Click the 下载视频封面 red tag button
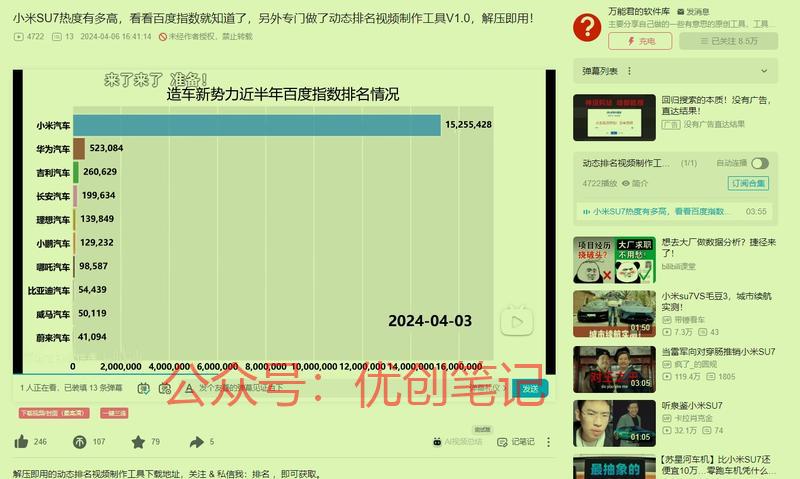 point(54,413)
